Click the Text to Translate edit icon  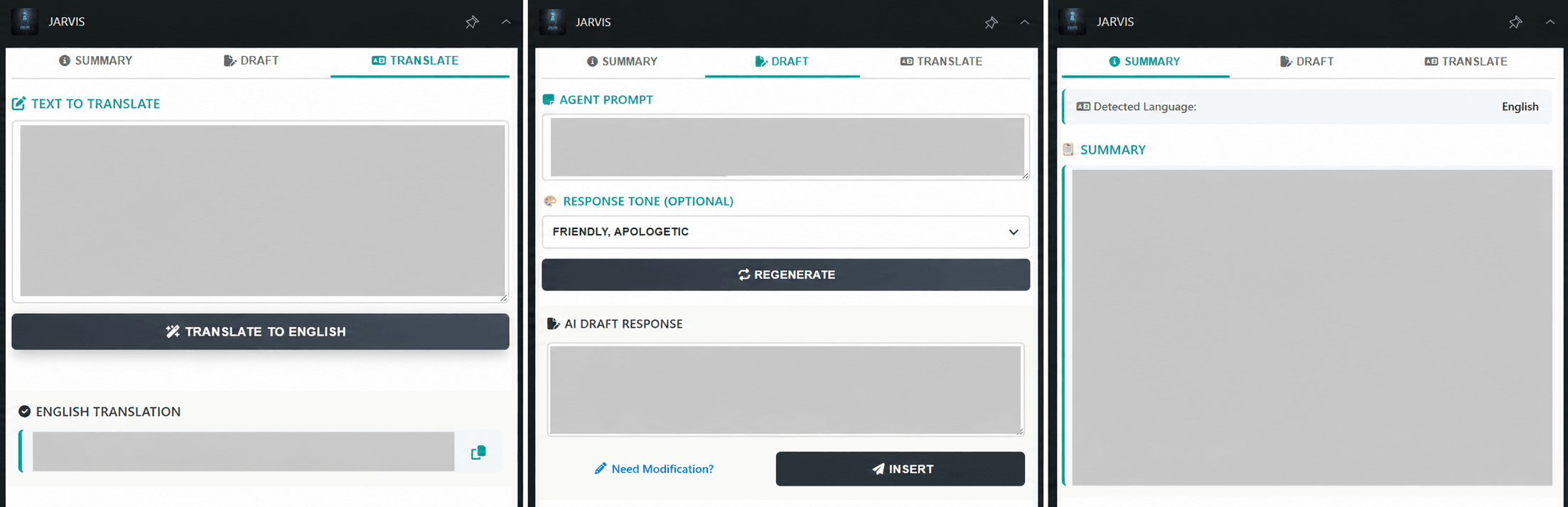(x=19, y=104)
